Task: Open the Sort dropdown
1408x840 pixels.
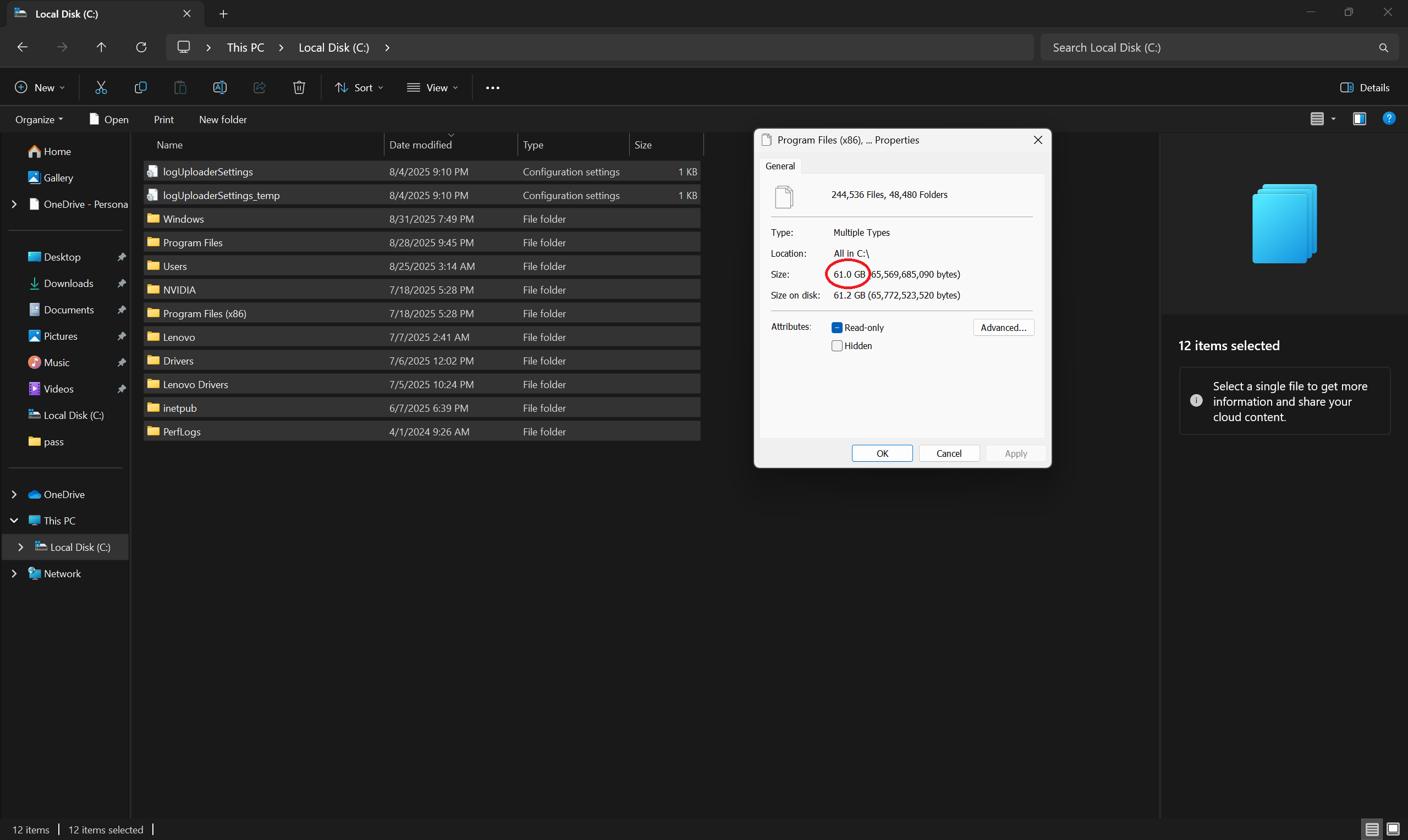Action: click(x=359, y=88)
